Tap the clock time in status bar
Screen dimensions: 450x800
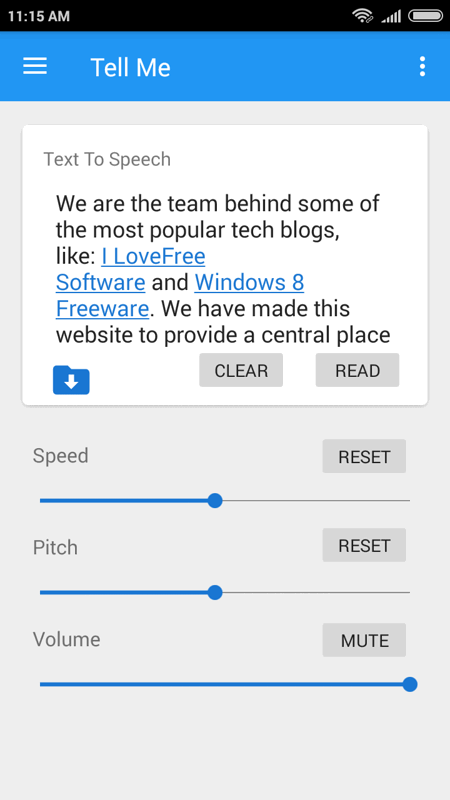[x=39, y=16]
